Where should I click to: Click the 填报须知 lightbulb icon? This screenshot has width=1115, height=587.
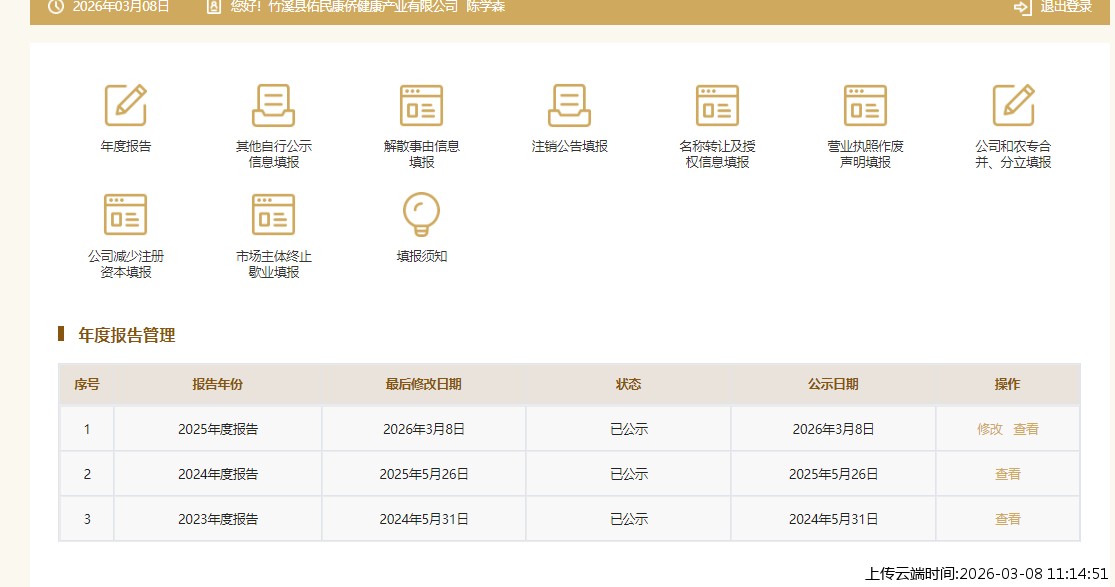[x=421, y=215]
